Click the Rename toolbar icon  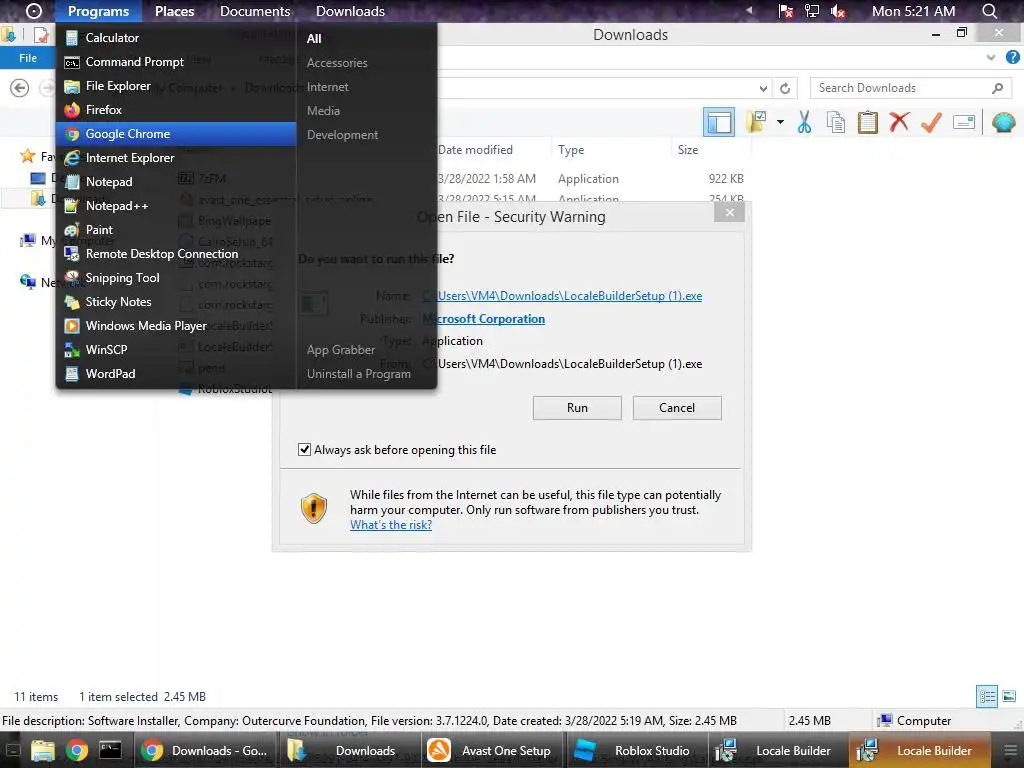point(964,122)
